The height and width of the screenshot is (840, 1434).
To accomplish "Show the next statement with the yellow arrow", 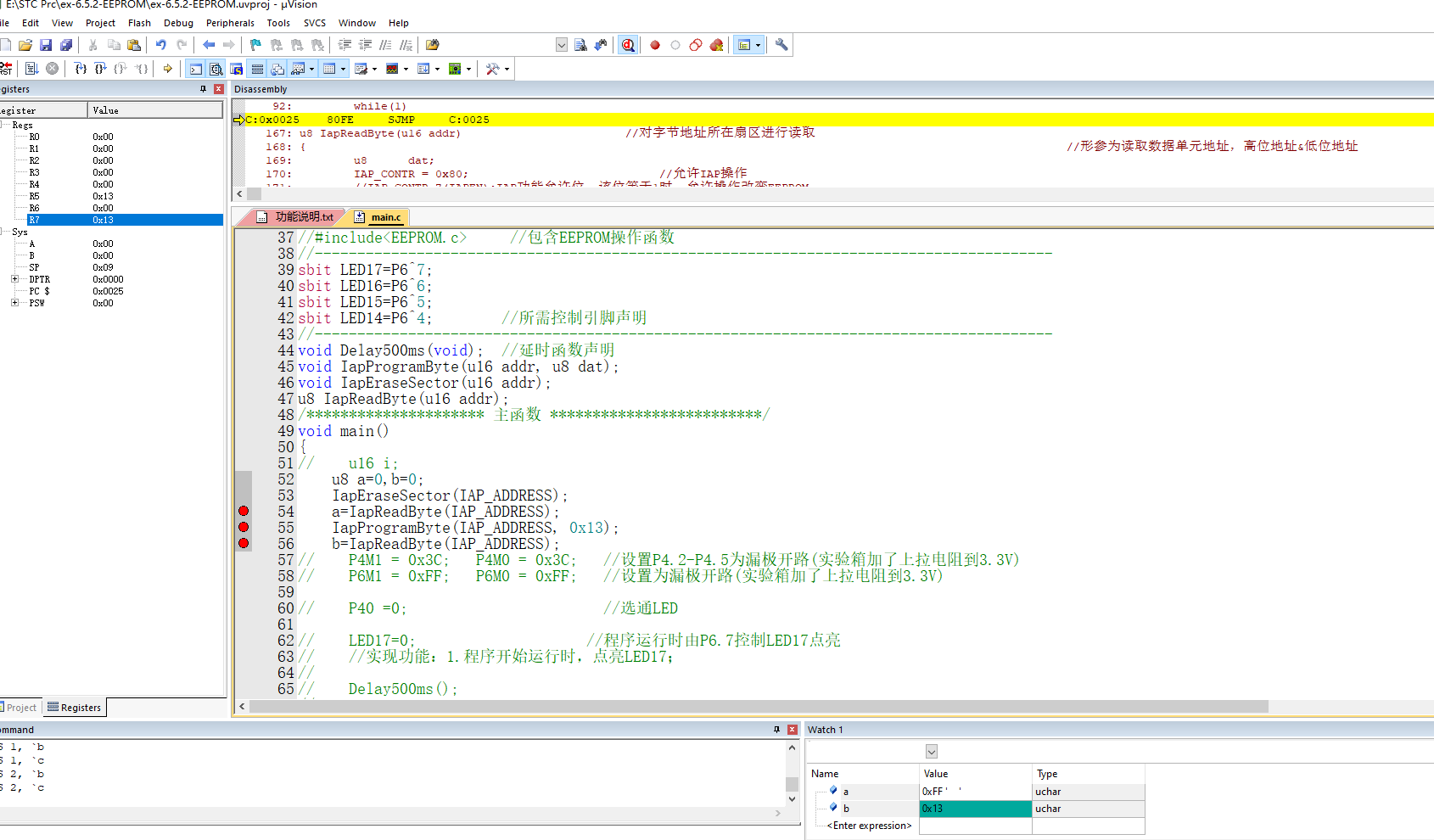I will pos(168,69).
